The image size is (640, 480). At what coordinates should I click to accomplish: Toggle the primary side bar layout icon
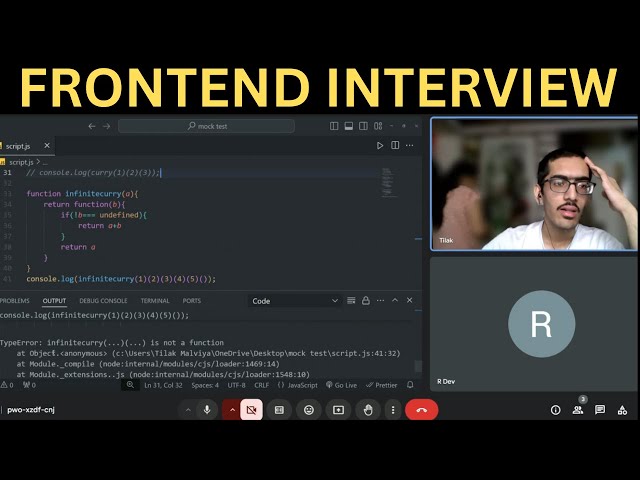[334, 126]
